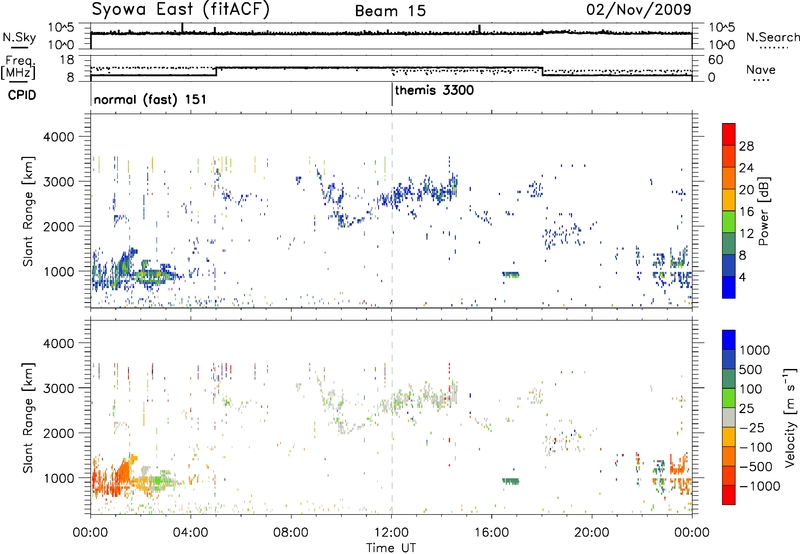This screenshot has width=800, height=554.
Task: Click the date "02/Nov/2009"
Action: [x=639, y=10]
